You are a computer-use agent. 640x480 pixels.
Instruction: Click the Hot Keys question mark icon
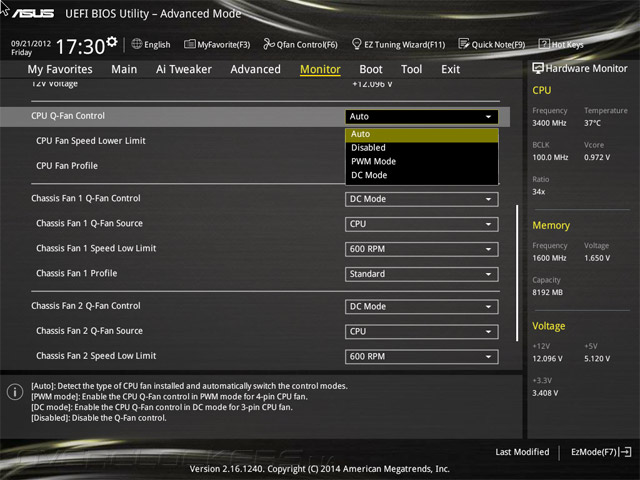544,44
